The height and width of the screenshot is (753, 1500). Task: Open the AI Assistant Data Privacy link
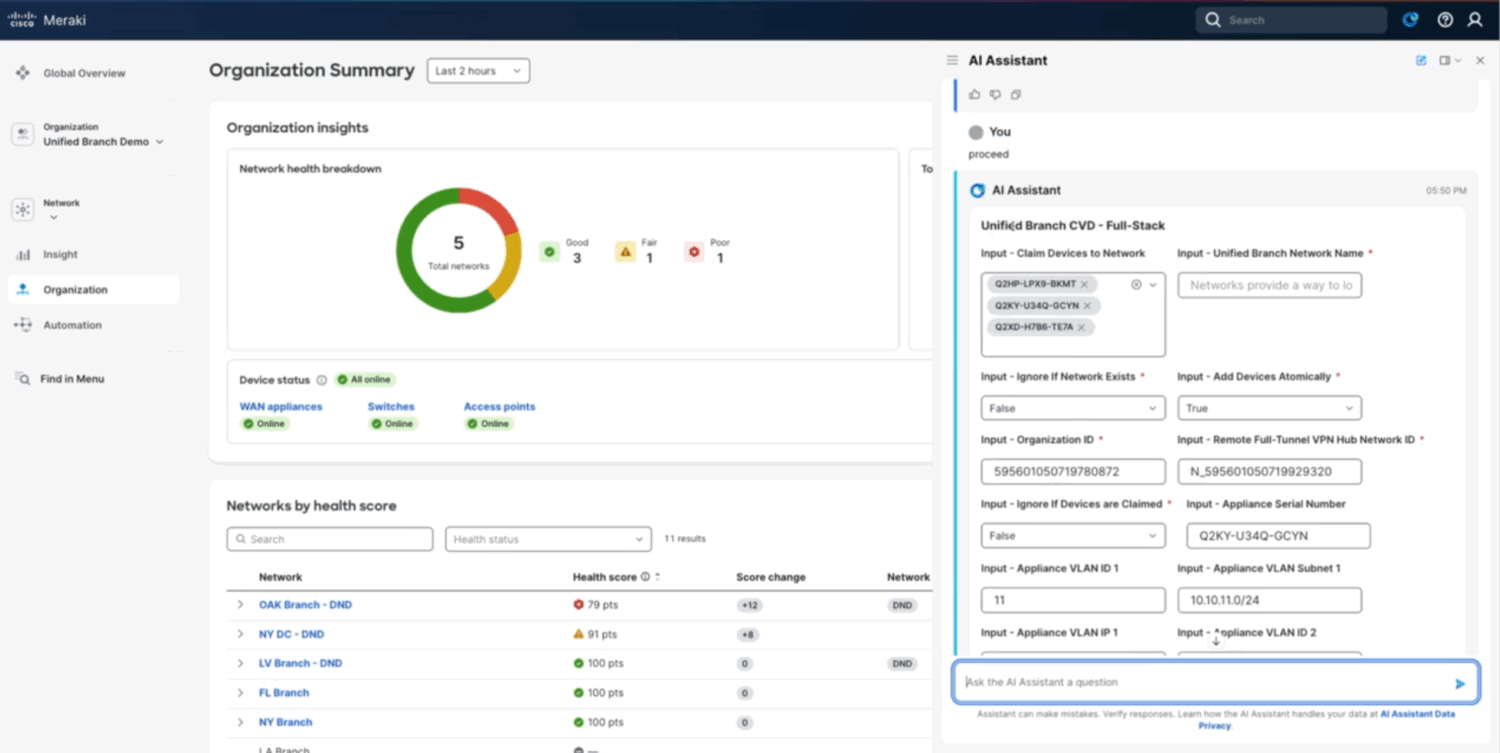[x=1419, y=714]
